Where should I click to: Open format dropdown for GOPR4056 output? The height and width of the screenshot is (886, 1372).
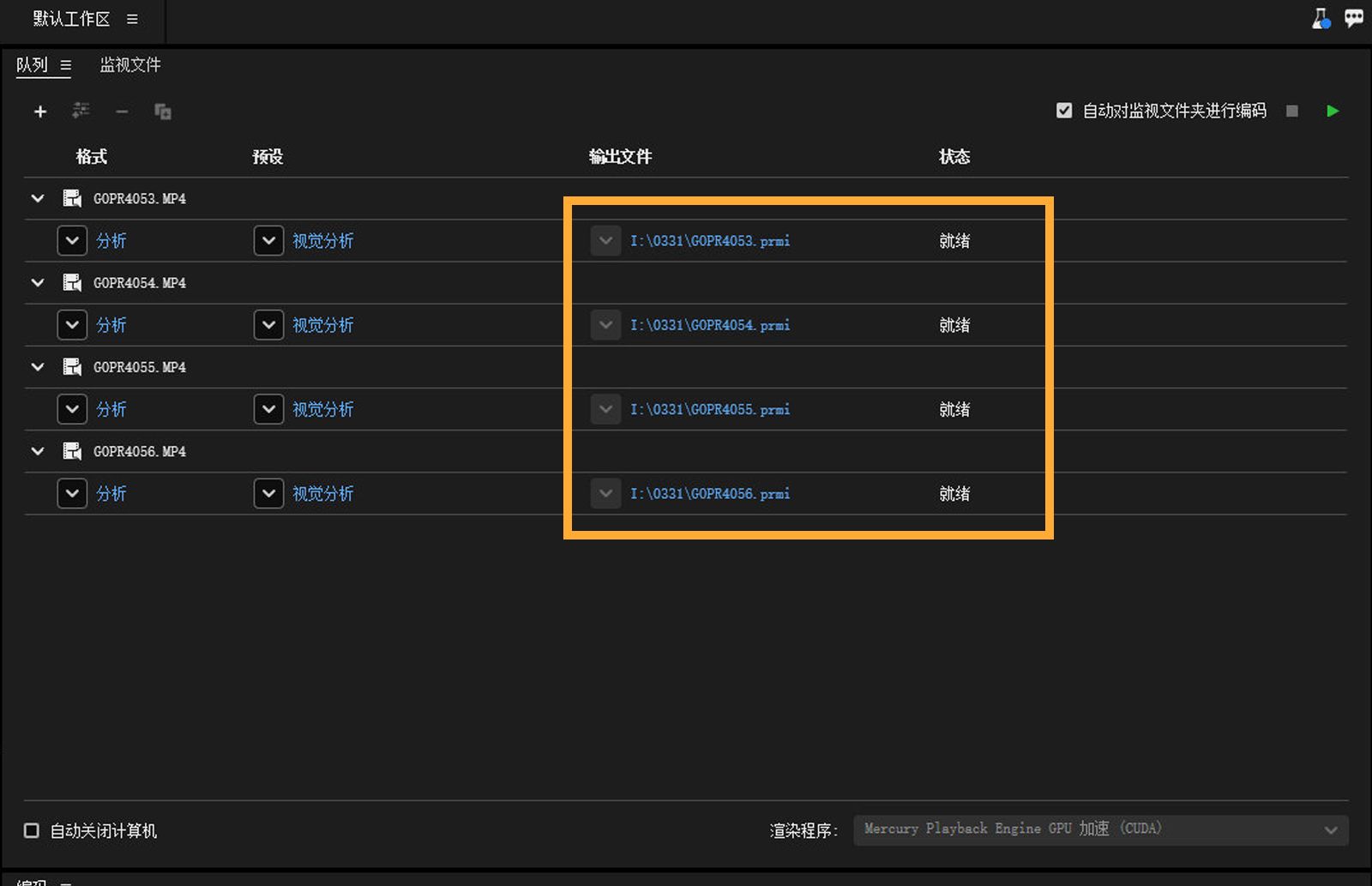coord(72,493)
